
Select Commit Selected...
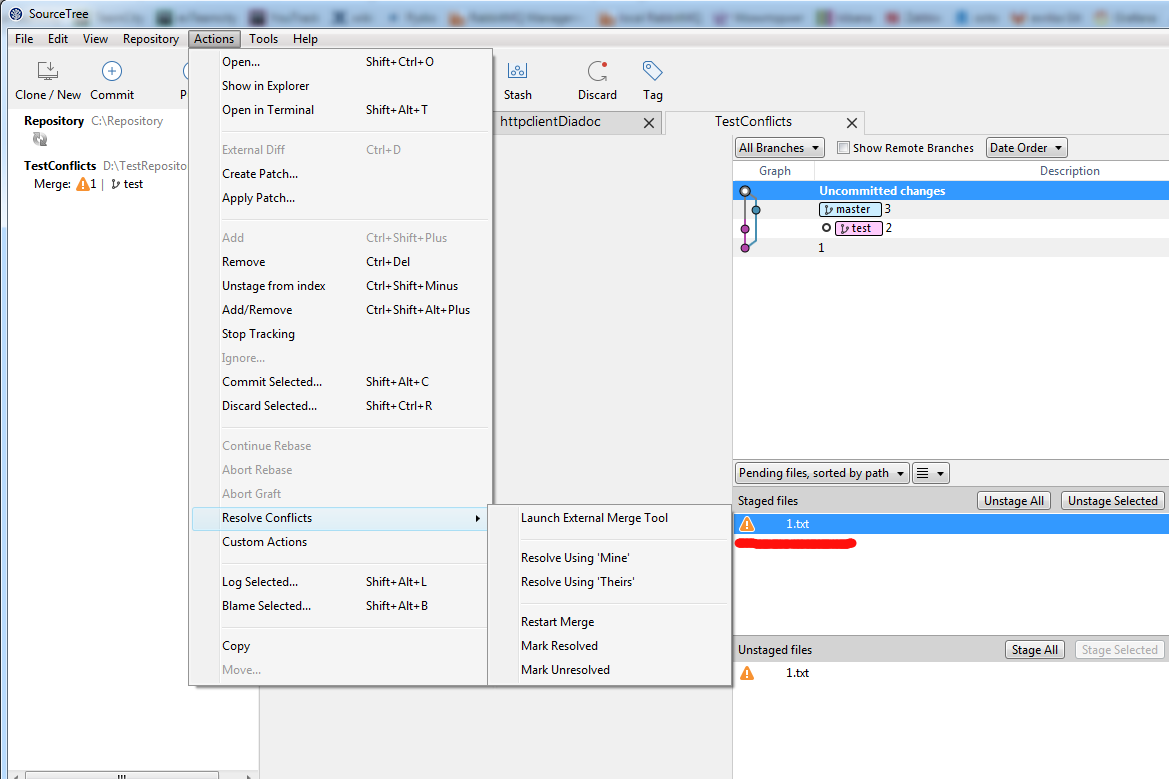[341, 382]
